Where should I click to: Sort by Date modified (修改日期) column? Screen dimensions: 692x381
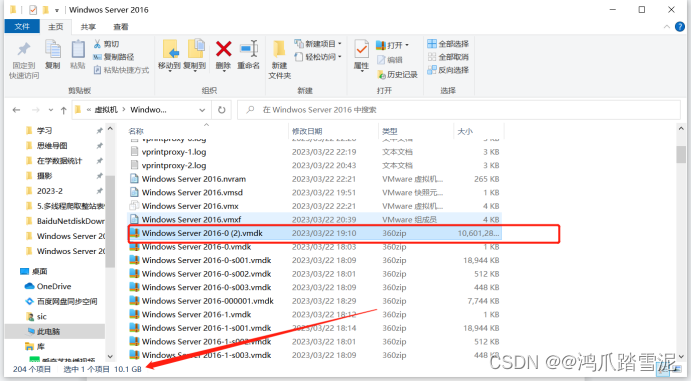tap(307, 131)
